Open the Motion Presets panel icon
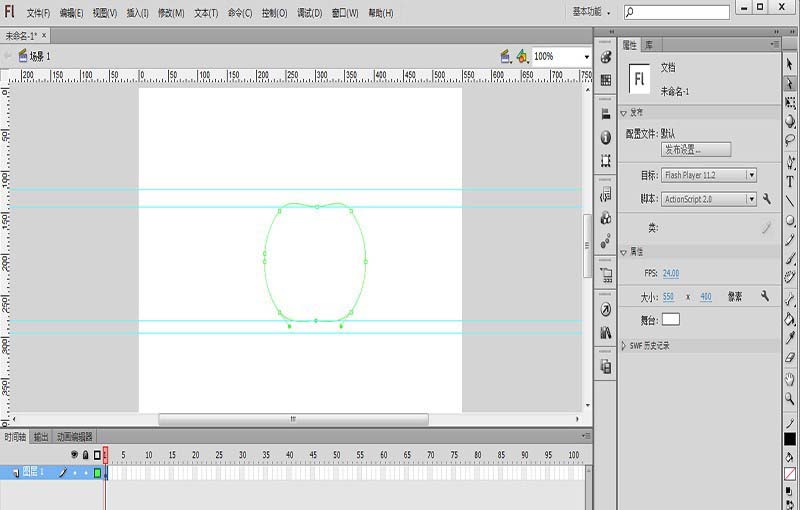 point(606,241)
